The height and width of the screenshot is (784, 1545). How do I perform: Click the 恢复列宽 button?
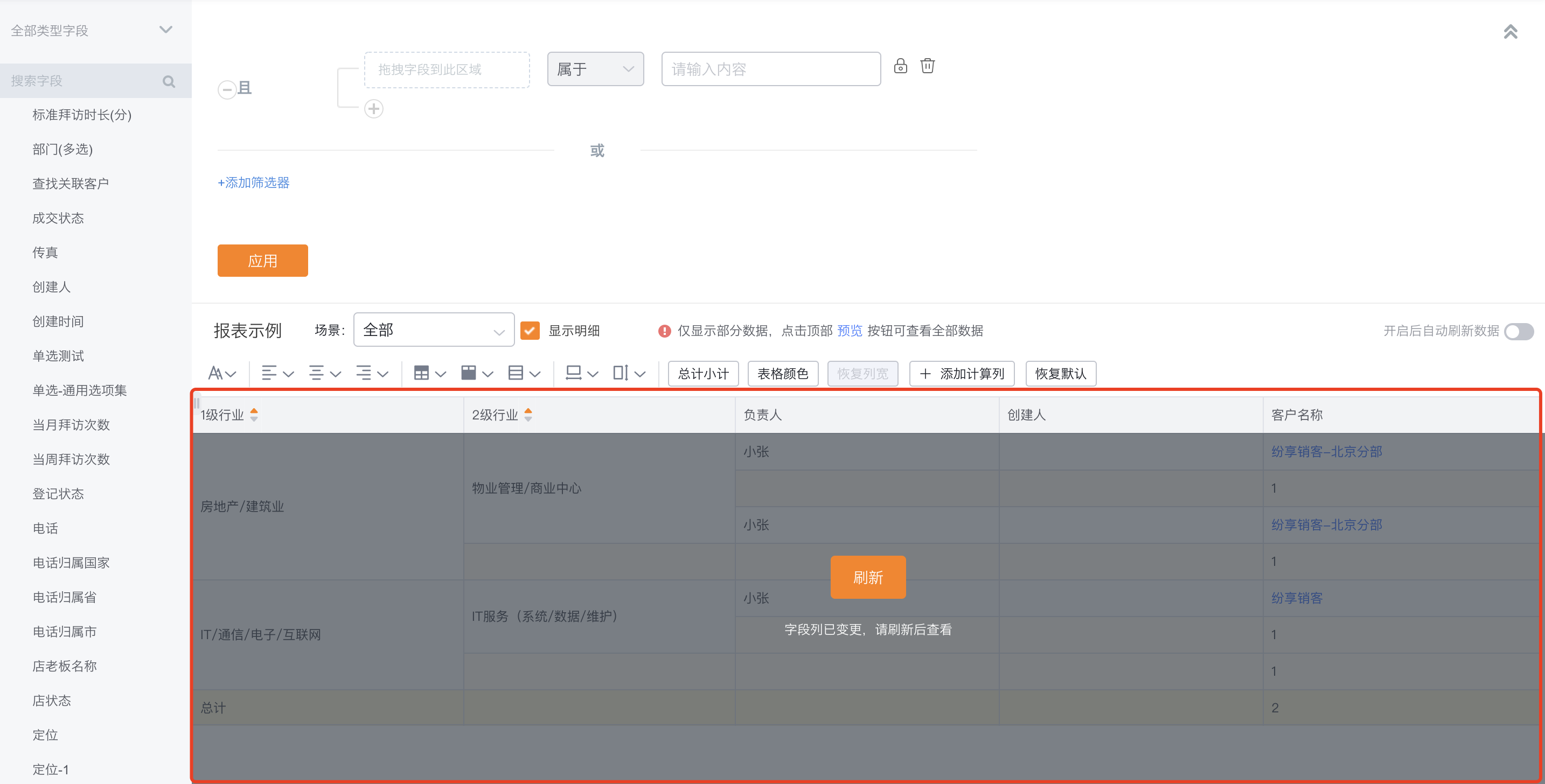click(862, 373)
